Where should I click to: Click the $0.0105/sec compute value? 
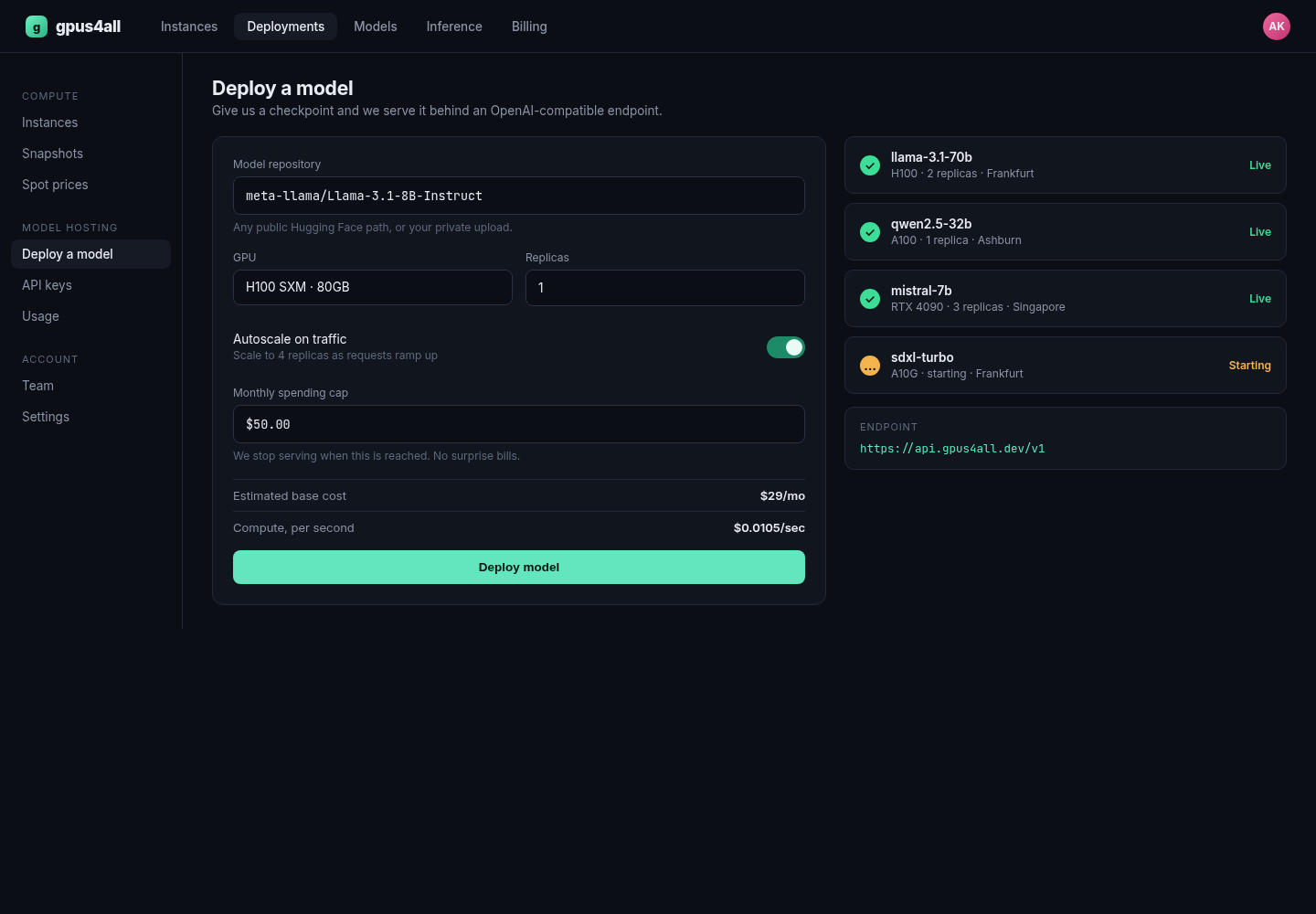[x=769, y=528]
